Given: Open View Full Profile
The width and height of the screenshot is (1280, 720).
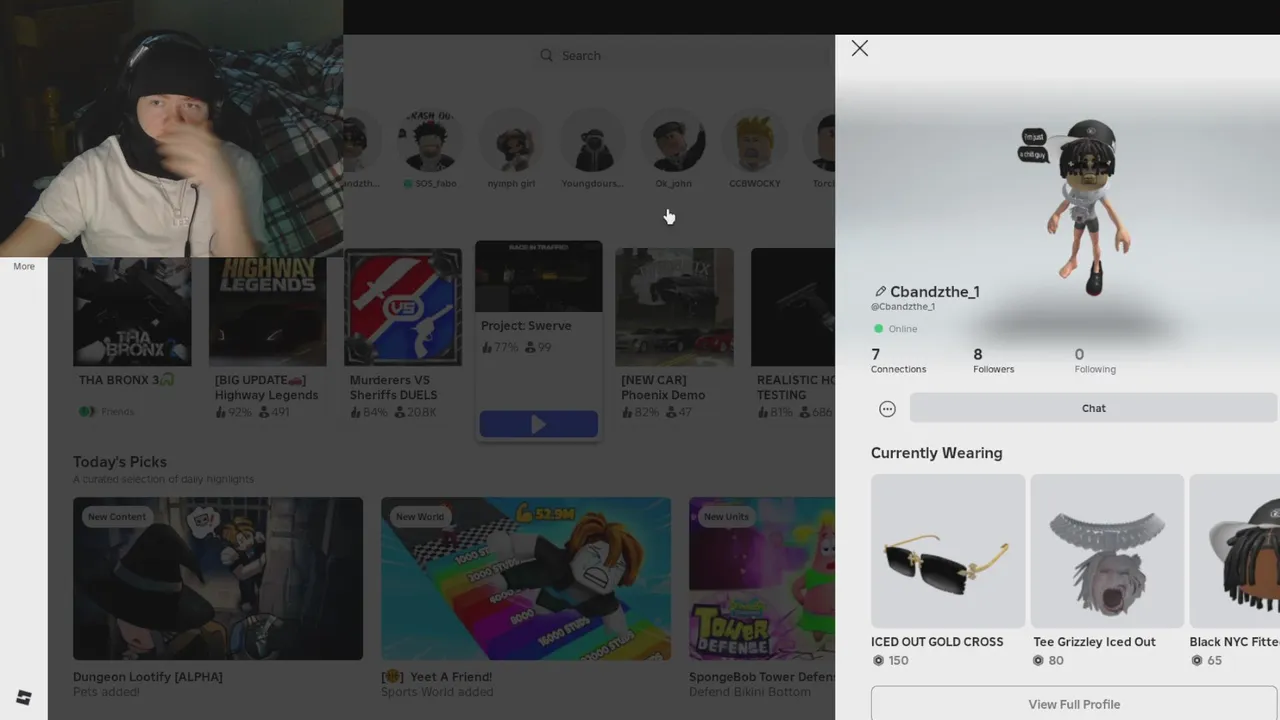Looking at the screenshot, I should coord(1074,704).
